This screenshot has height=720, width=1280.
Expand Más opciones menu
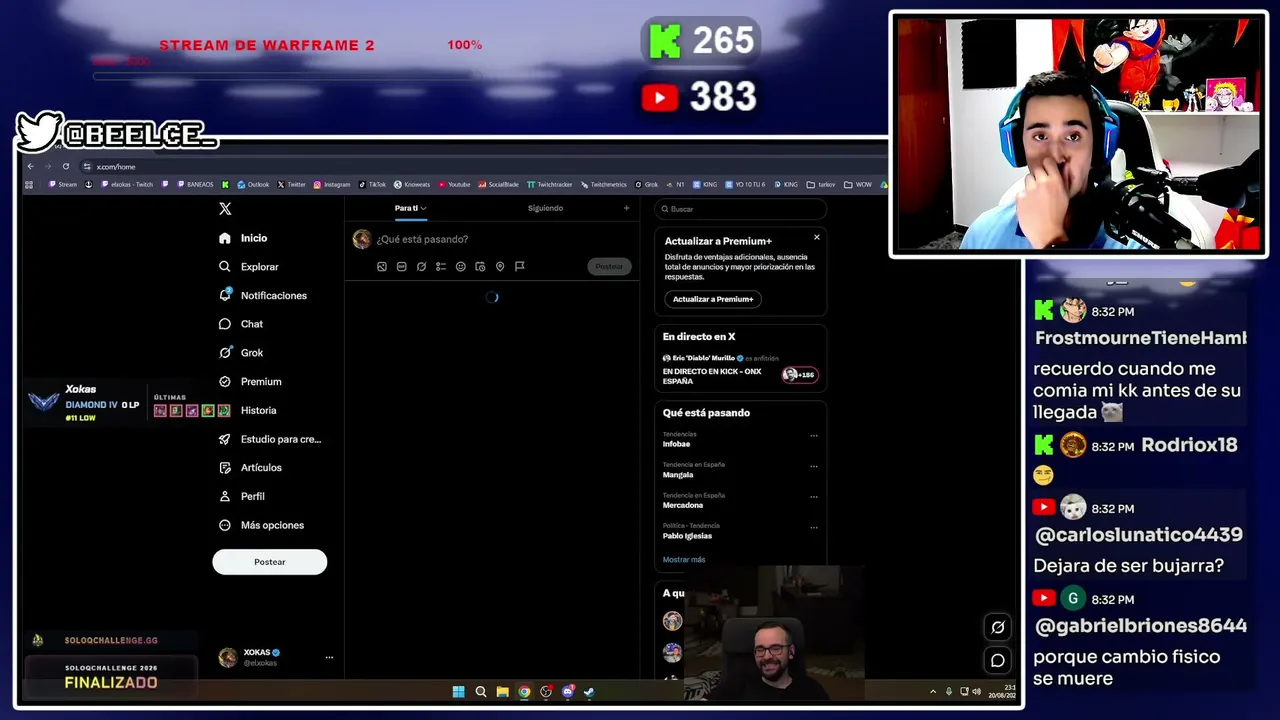coord(261,525)
